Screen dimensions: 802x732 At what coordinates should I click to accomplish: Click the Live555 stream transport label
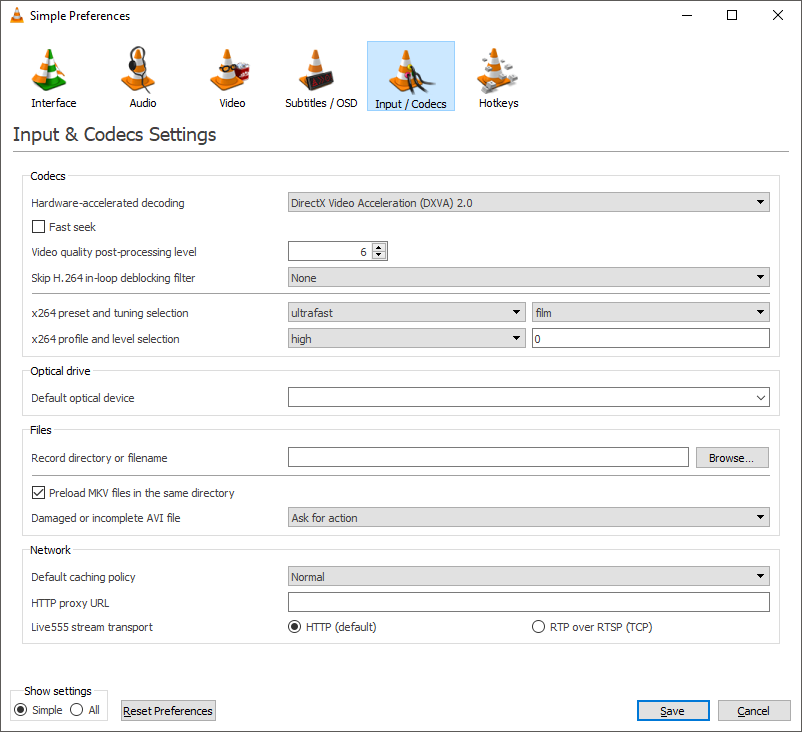coord(92,627)
